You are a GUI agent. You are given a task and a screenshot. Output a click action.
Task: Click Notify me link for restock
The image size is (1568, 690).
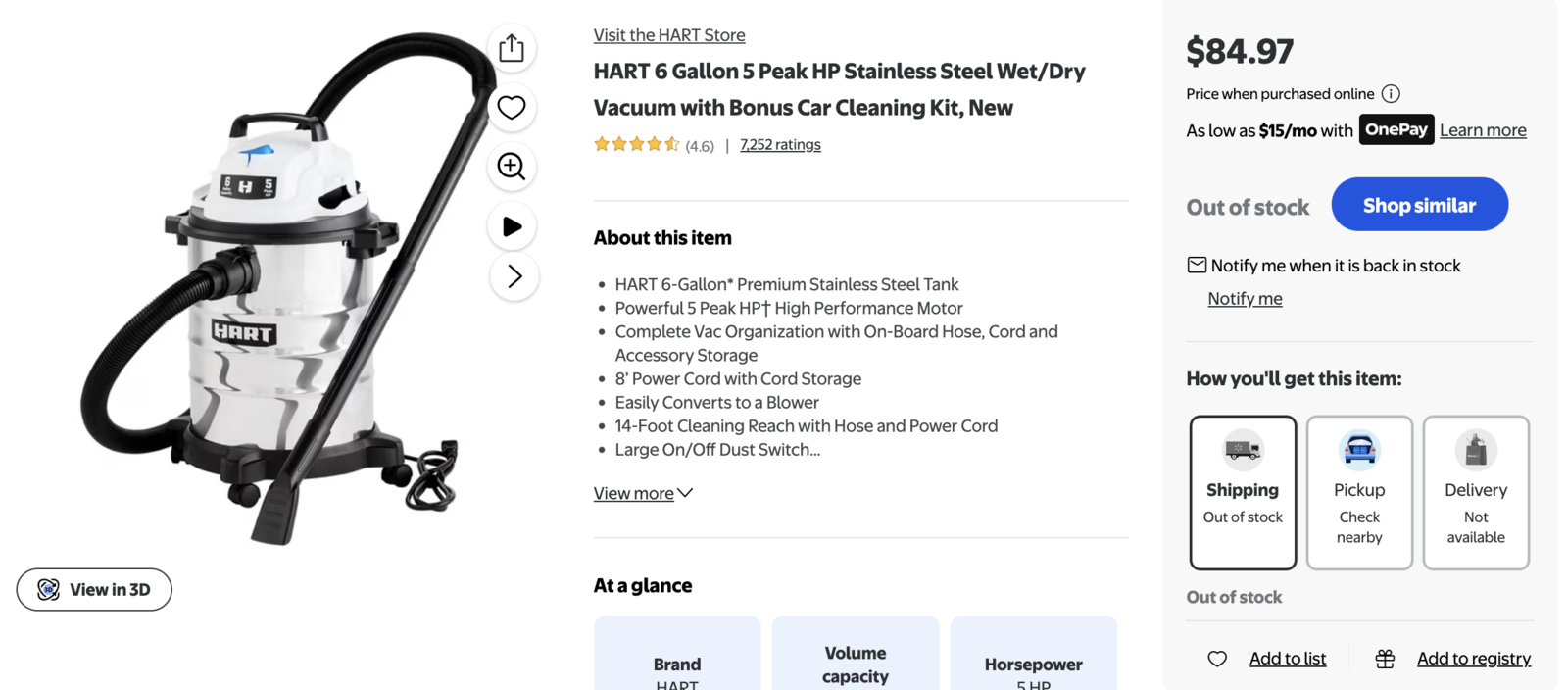tap(1245, 299)
